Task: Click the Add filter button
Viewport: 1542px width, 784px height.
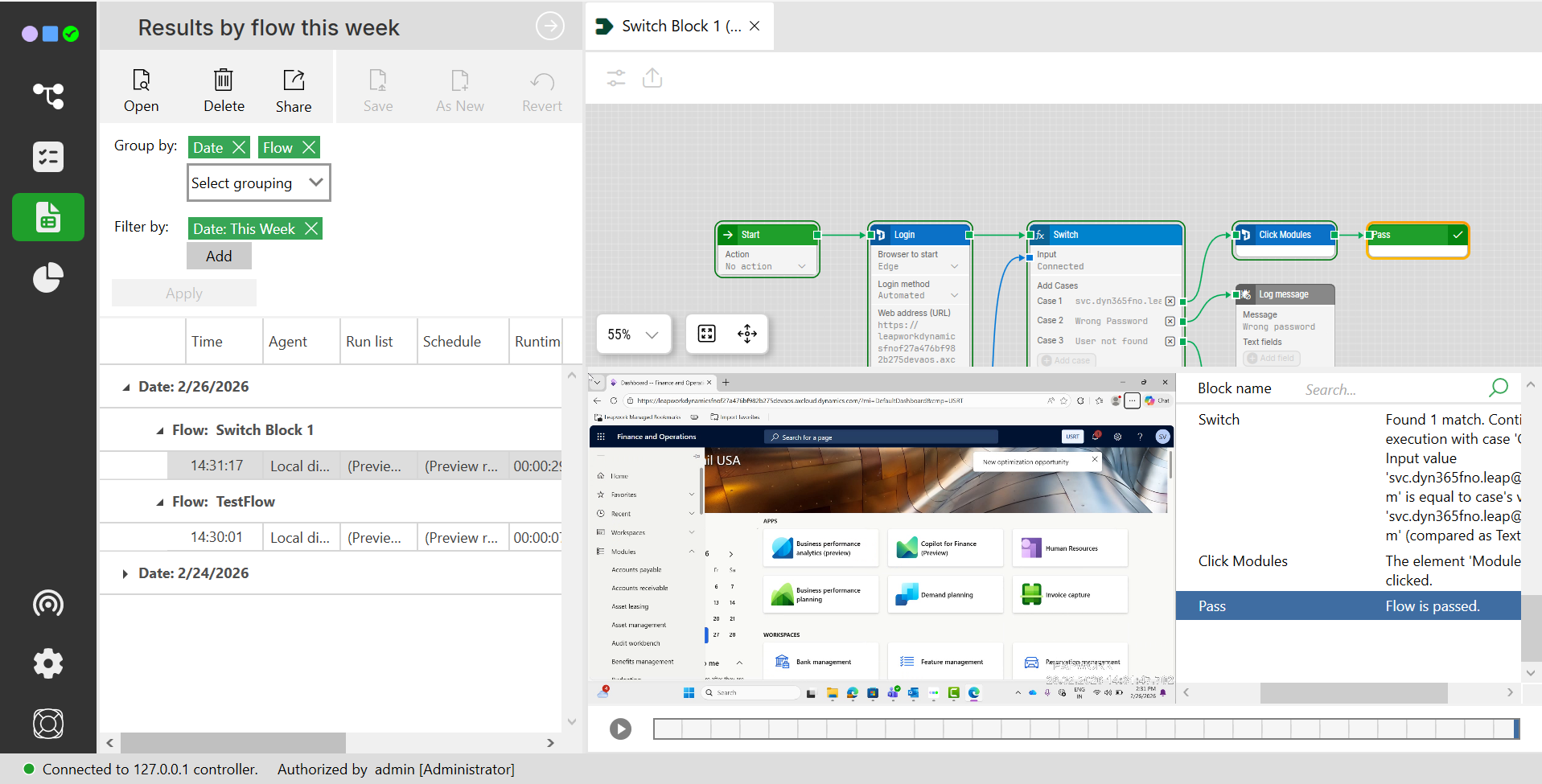Action: click(x=219, y=256)
